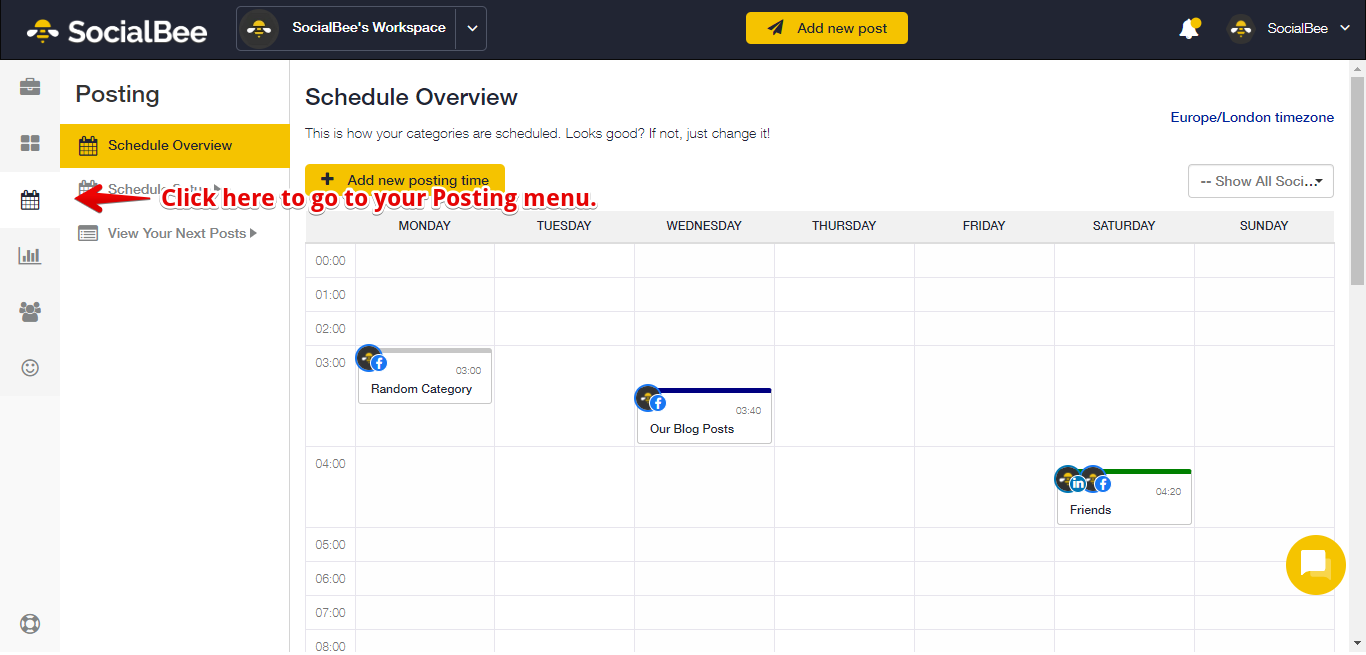Screen dimensions: 1366x655
Task: Click the Facebook avatar on Our Blog Posts card
Action: [x=651, y=399]
